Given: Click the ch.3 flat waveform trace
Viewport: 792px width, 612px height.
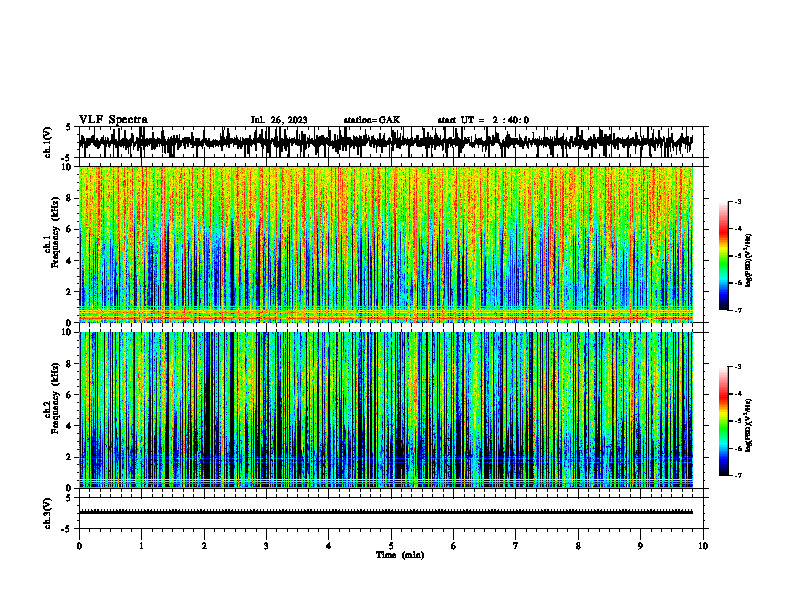Looking at the screenshot, I should tap(386, 512).
